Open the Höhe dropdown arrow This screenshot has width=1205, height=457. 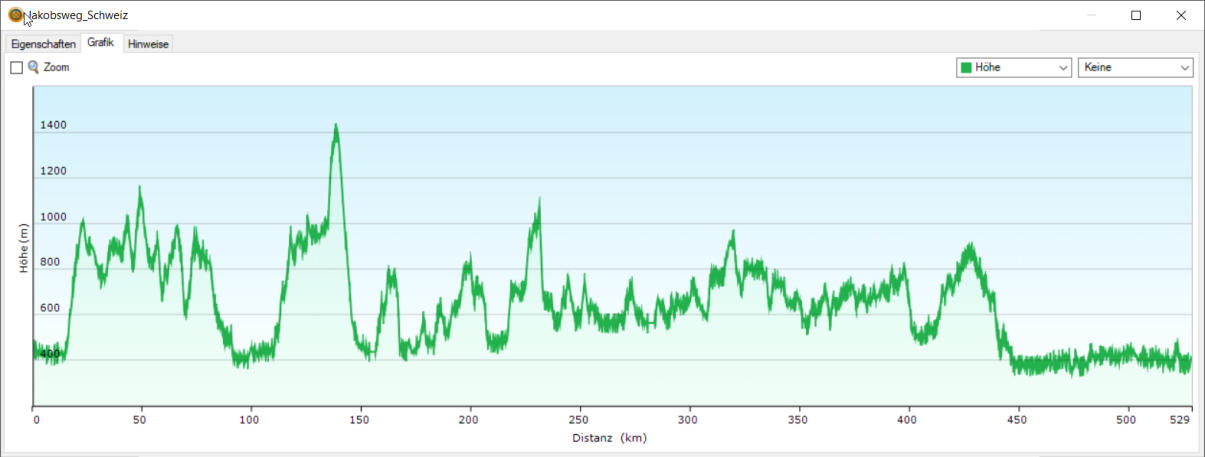pos(1062,68)
